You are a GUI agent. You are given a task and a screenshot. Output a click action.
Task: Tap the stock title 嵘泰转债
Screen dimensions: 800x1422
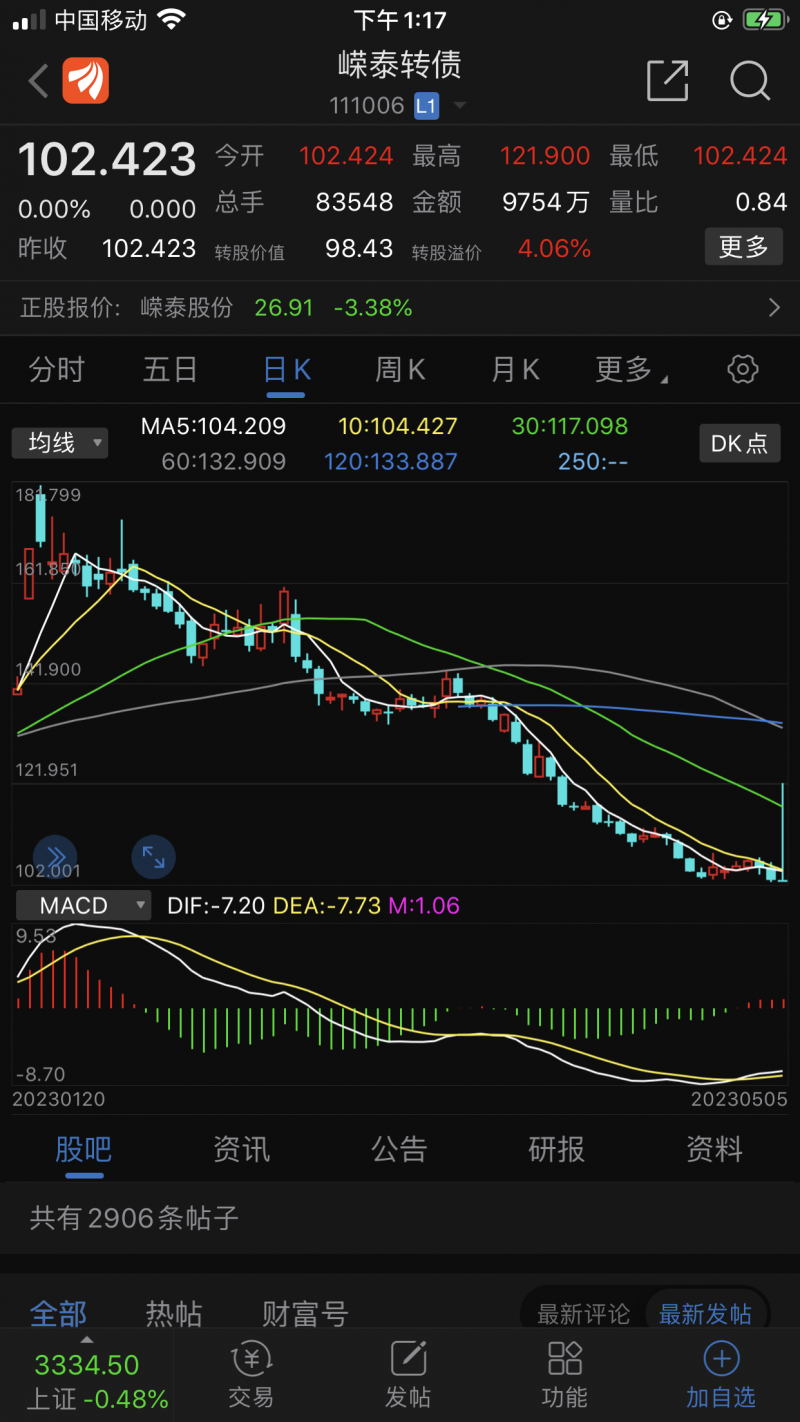(x=399, y=65)
